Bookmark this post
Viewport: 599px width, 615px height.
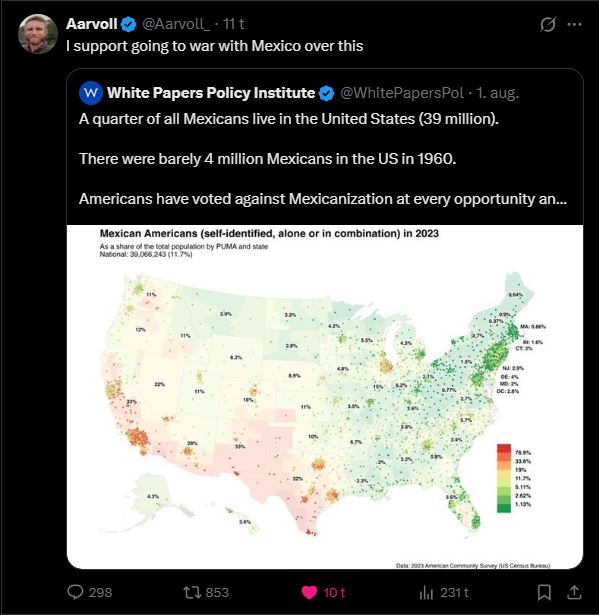[544, 592]
